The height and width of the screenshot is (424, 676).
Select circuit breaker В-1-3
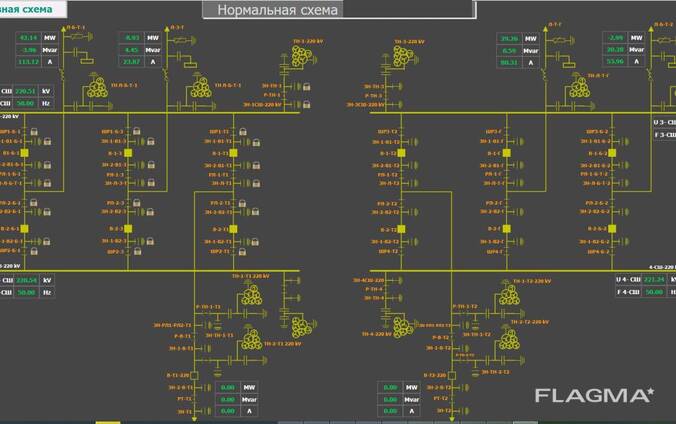[128, 153]
